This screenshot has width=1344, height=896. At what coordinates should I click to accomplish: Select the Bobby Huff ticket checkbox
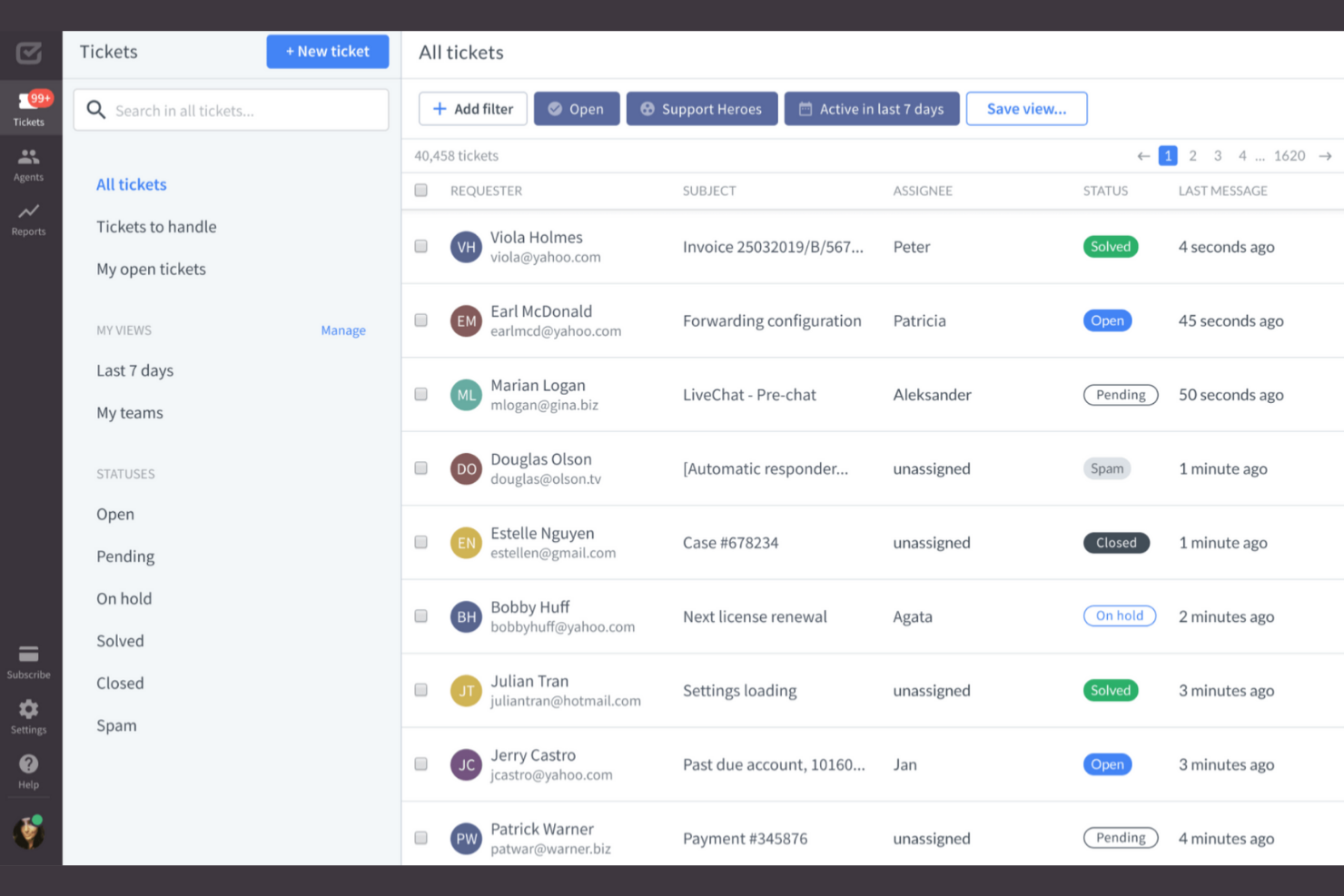tap(420, 615)
